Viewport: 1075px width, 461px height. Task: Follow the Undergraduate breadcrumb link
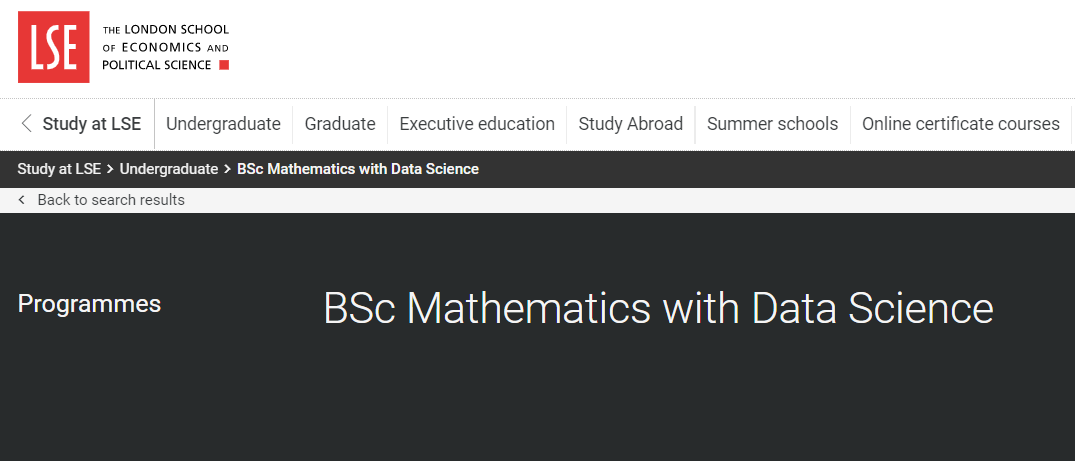(x=169, y=169)
